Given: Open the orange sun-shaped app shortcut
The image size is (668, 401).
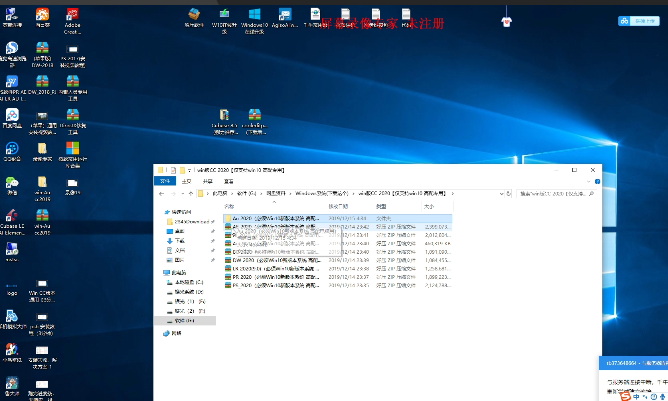Looking at the screenshot, I should pos(42,17).
